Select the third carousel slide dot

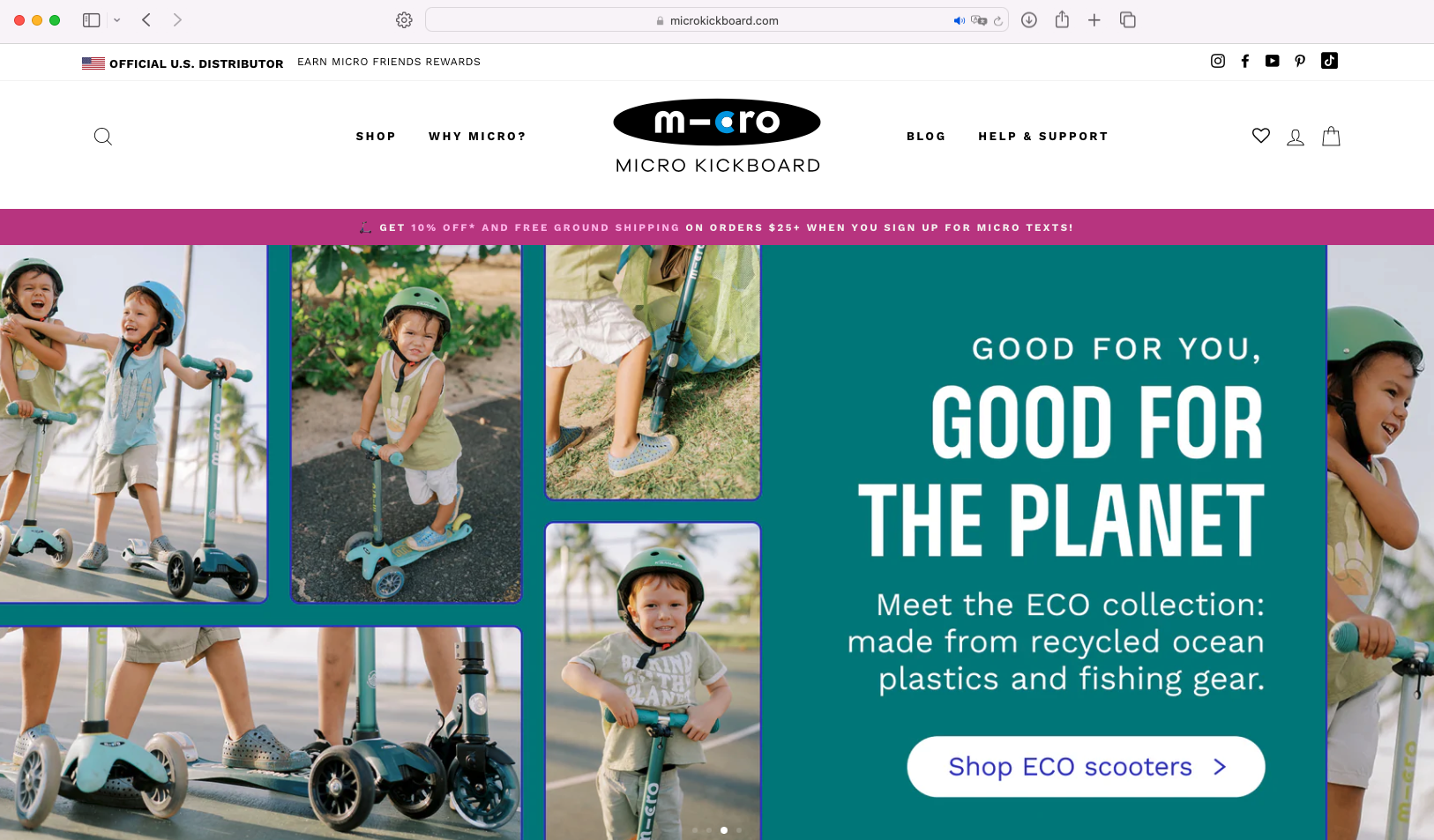724,830
